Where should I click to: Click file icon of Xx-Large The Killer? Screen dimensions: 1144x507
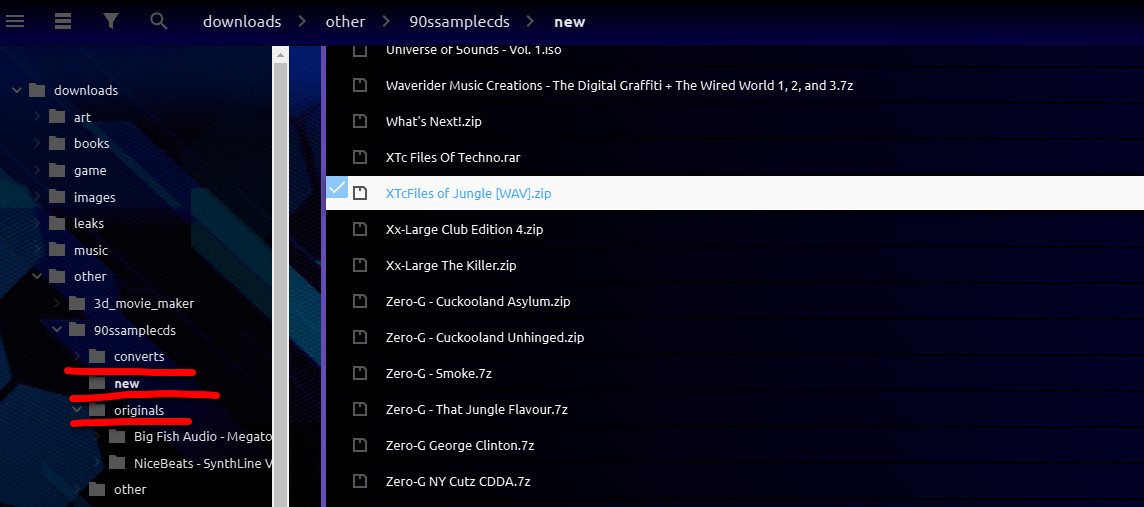(360, 265)
